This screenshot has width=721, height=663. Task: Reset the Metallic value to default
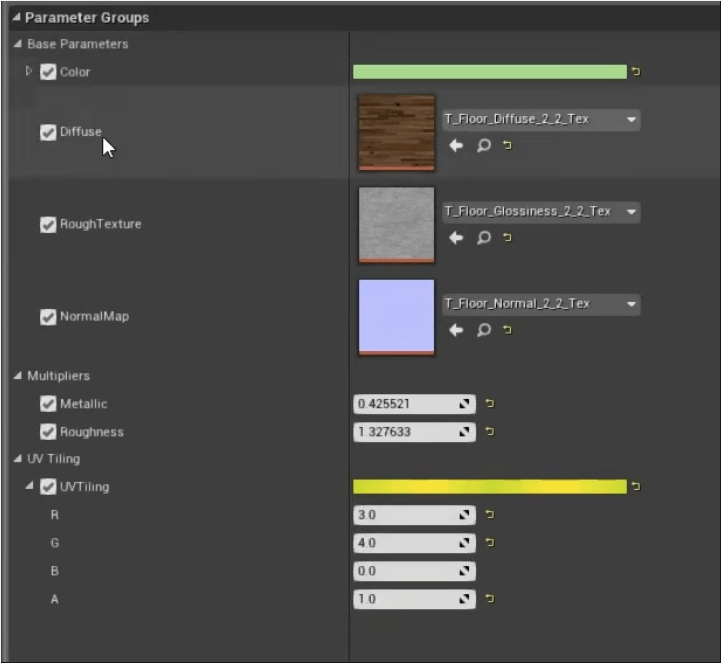[x=490, y=403]
